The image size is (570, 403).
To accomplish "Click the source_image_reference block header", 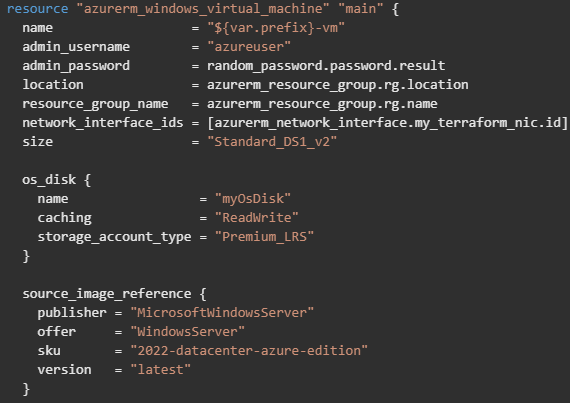I will [x=114, y=294].
